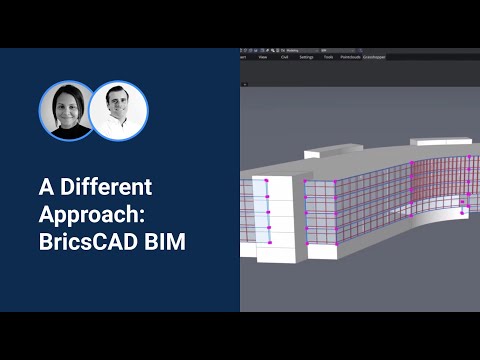Open the Civil ribbon tab
The image size is (480, 360).
284,57
